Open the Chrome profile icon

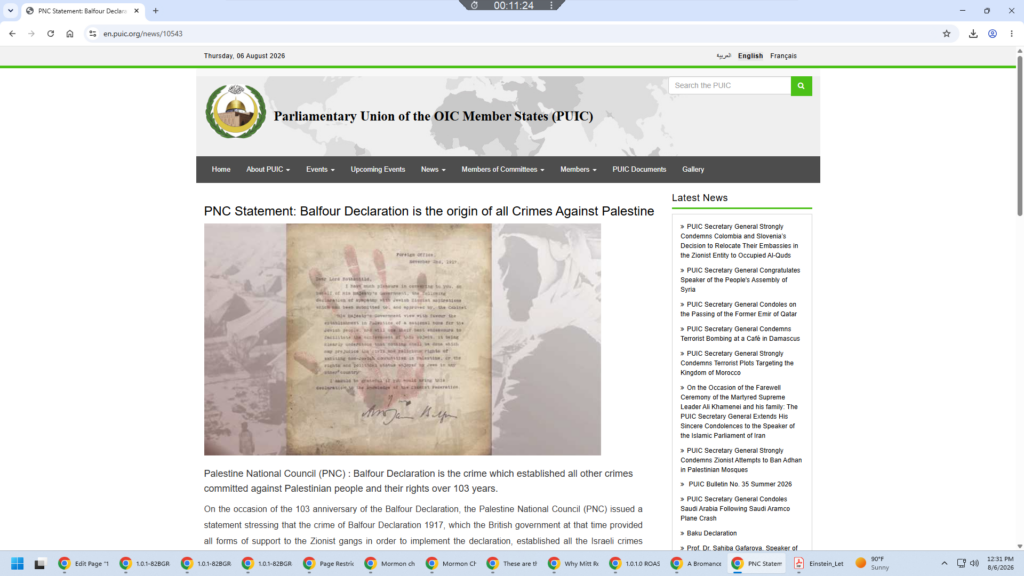tap(992, 34)
